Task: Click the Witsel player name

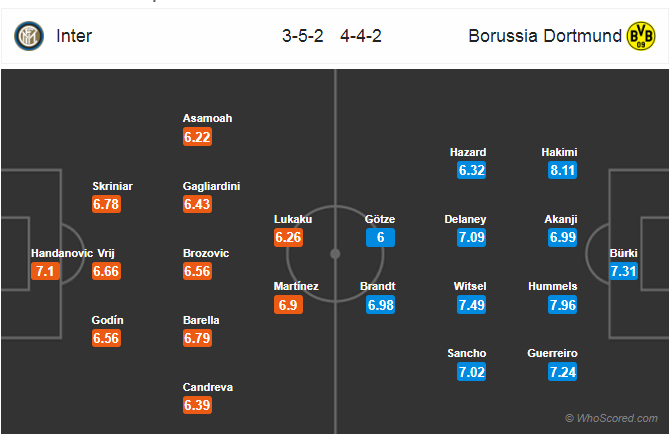Action: coord(470,286)
